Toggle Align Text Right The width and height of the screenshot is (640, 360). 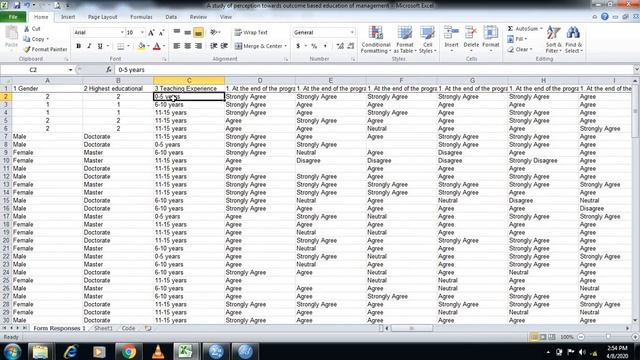[x=198, y=46]
